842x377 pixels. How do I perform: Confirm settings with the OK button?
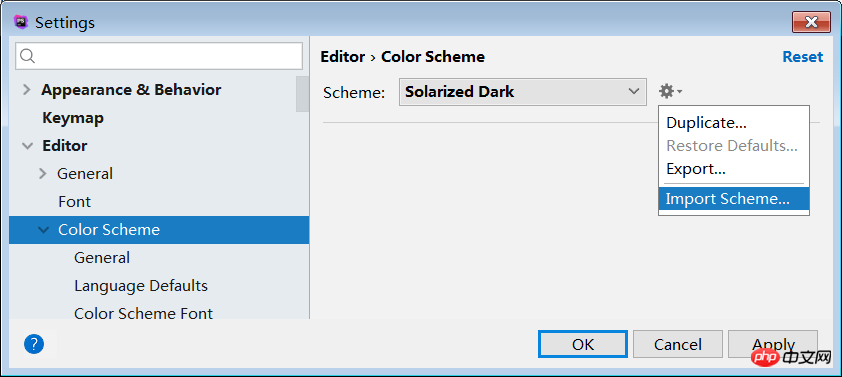[583, 344]
